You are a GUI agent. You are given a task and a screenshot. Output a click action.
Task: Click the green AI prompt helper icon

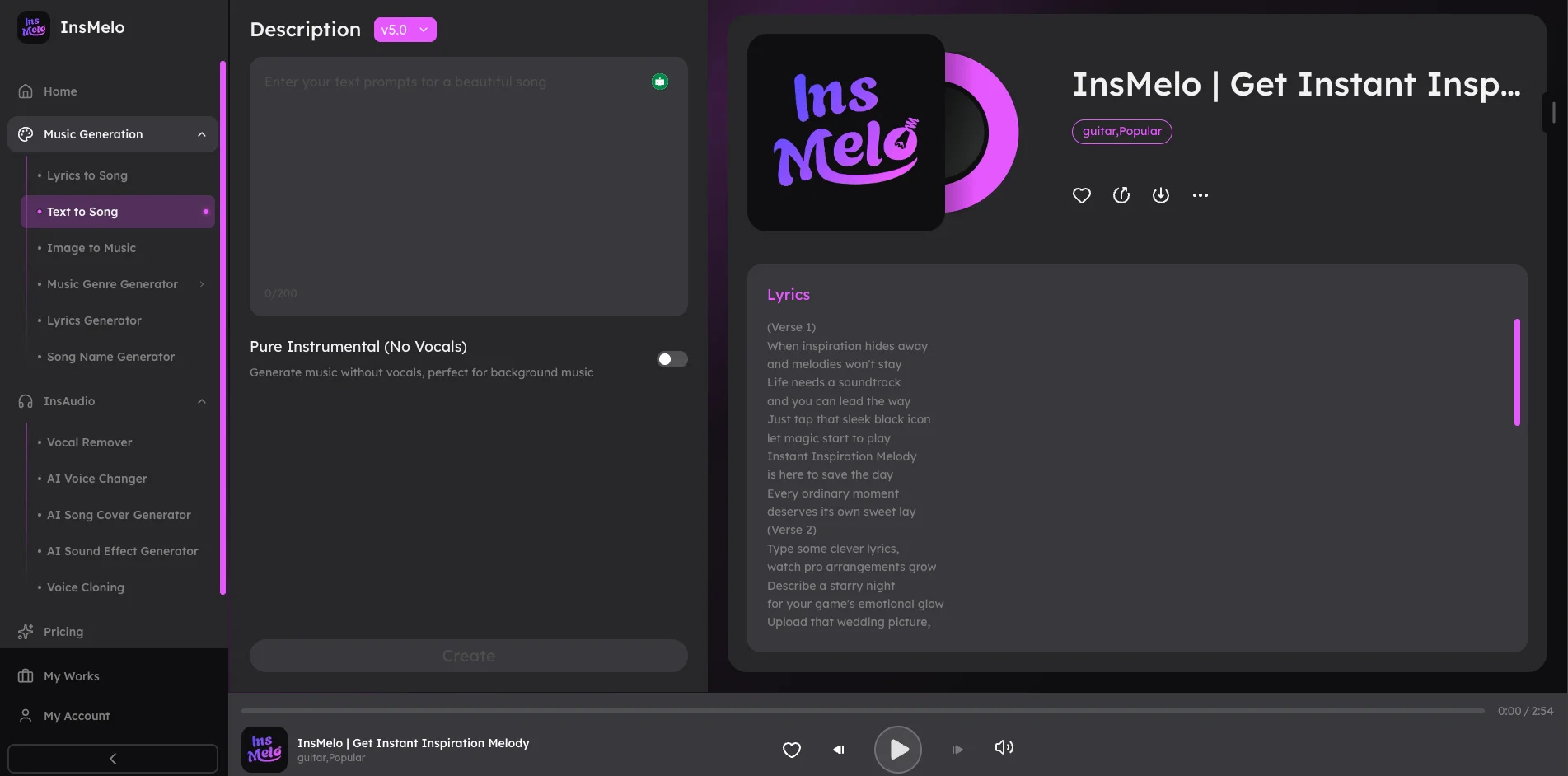659,82
